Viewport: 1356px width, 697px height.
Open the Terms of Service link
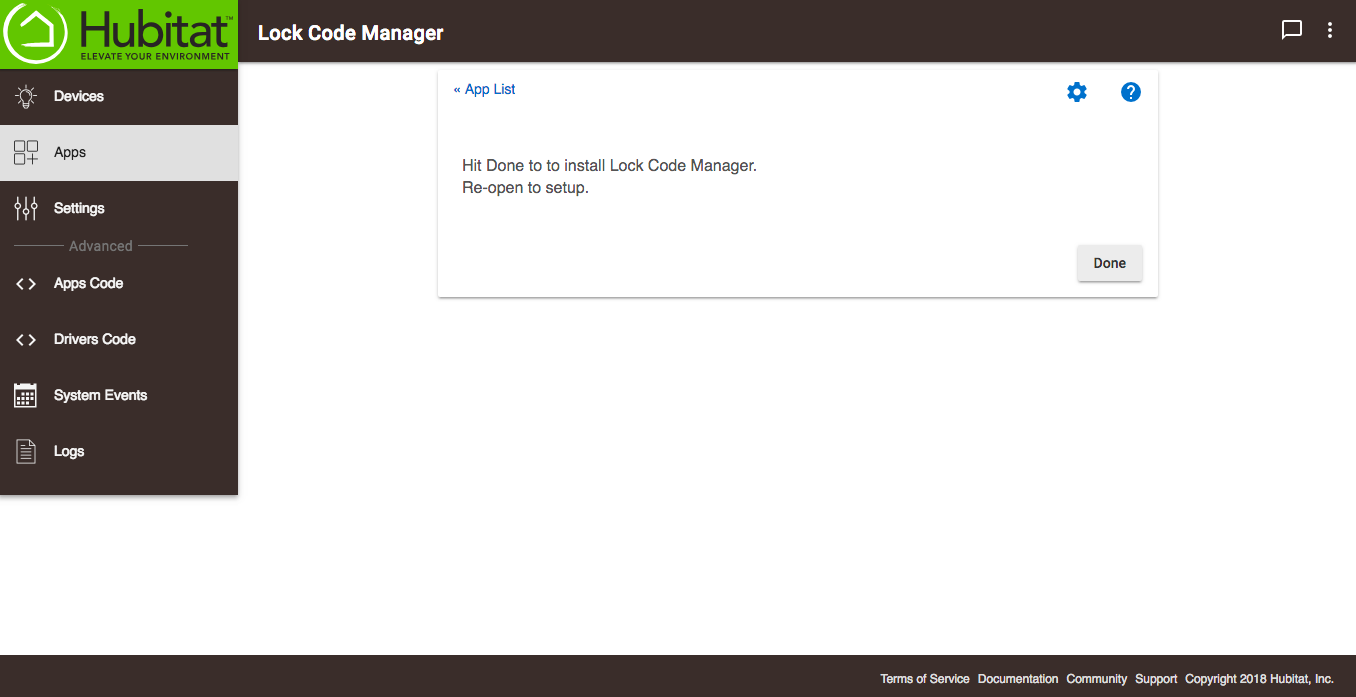(924, 679)
